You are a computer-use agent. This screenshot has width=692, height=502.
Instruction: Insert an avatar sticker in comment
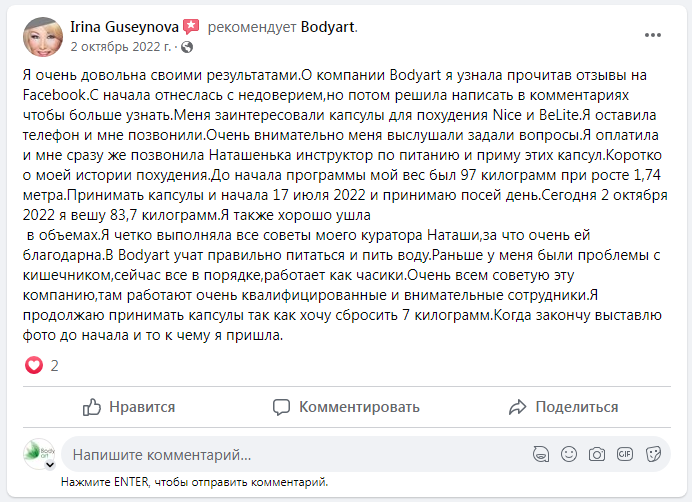tap(541, 454)
